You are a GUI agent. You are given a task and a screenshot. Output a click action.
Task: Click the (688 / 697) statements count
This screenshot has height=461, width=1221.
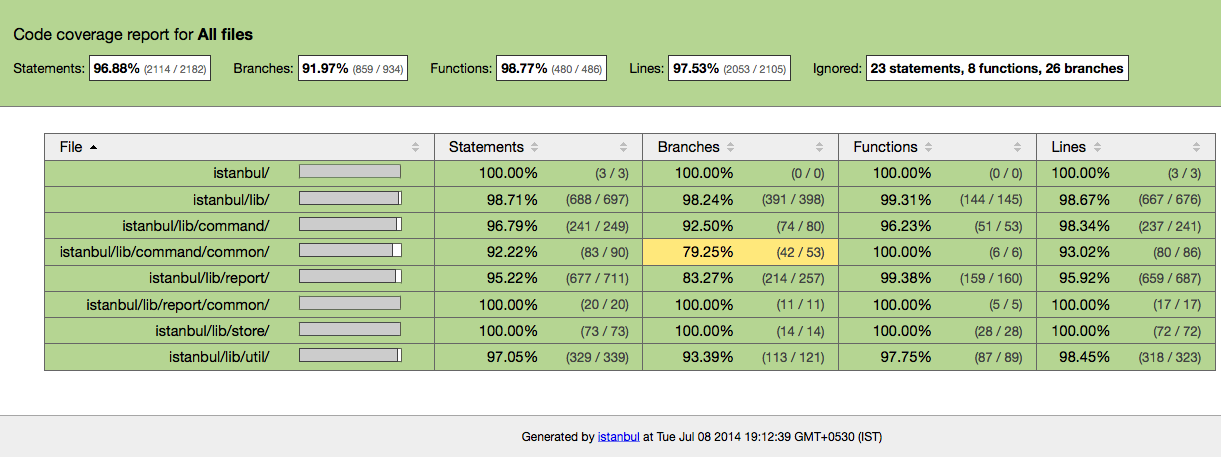coord(598,200)
